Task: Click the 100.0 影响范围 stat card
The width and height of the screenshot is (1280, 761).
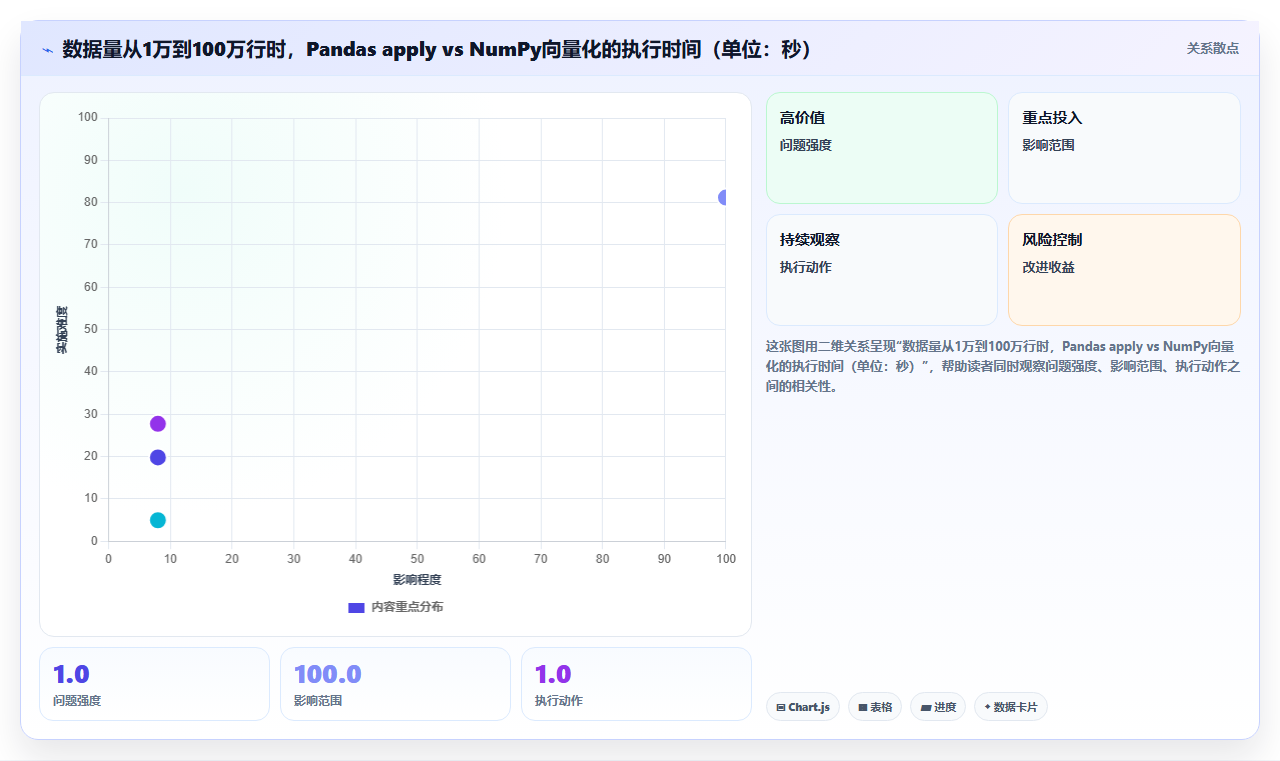Action: [x=395, y=684]
